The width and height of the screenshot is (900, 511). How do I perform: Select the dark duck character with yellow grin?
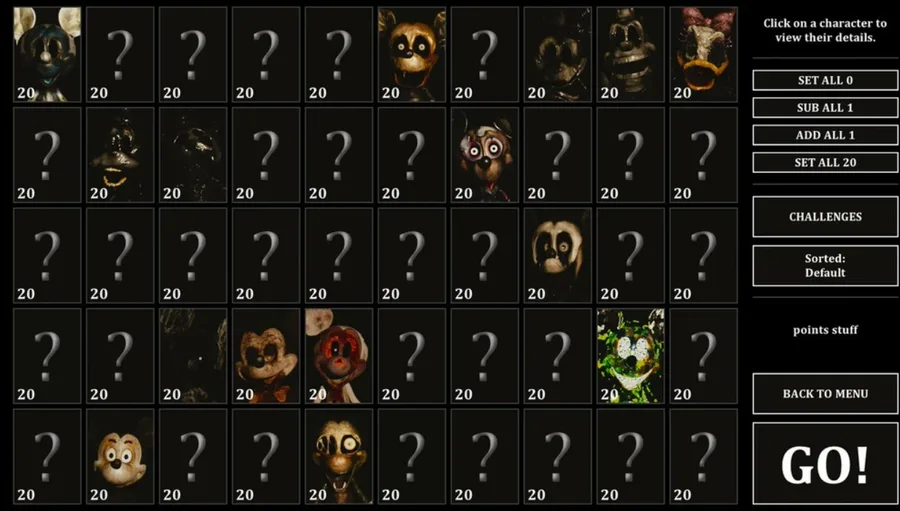(120, 155)
